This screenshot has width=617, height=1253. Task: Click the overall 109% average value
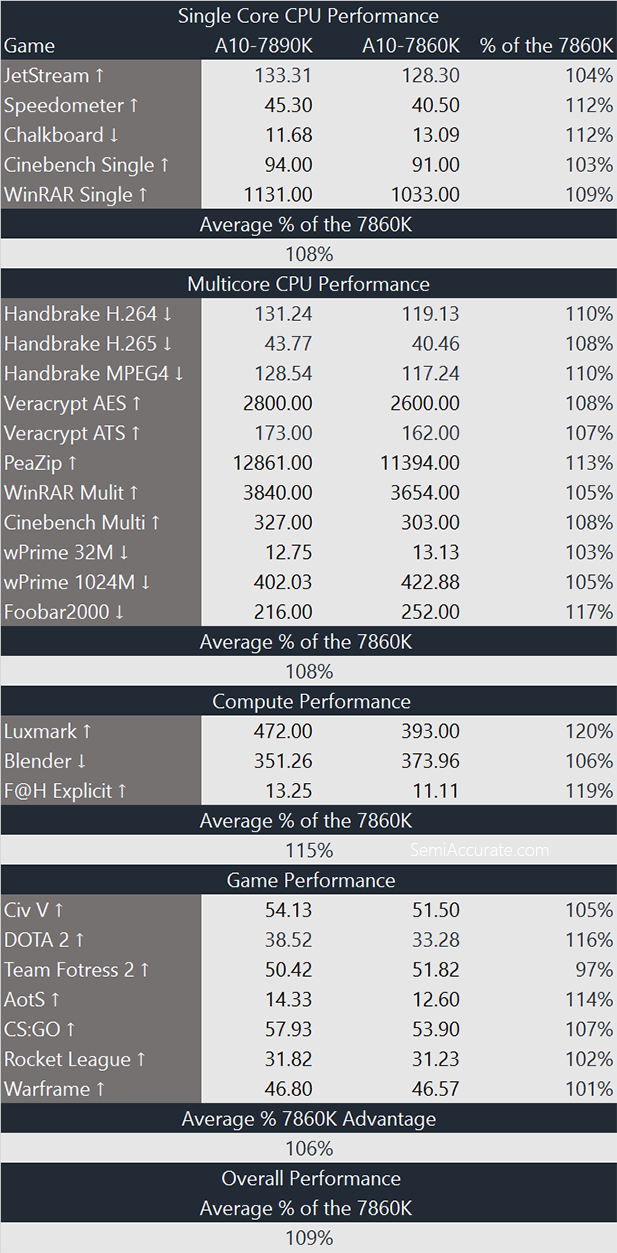tap(308, 1238)
